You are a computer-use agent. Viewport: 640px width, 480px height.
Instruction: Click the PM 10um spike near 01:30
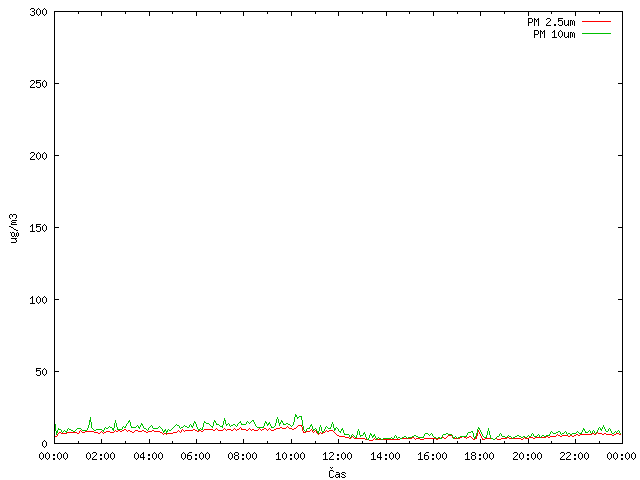point(91,418)
